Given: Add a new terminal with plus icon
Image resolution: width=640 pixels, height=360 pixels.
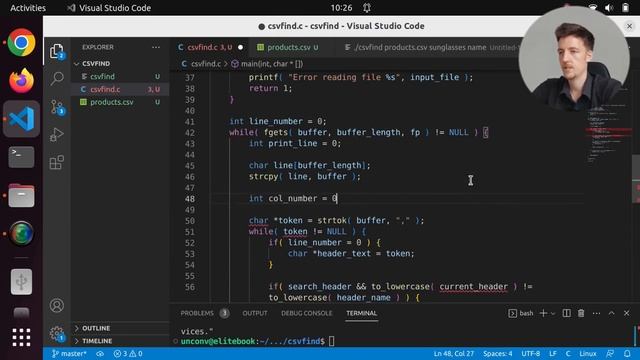Looking at the screenshot, I should 543,313.
